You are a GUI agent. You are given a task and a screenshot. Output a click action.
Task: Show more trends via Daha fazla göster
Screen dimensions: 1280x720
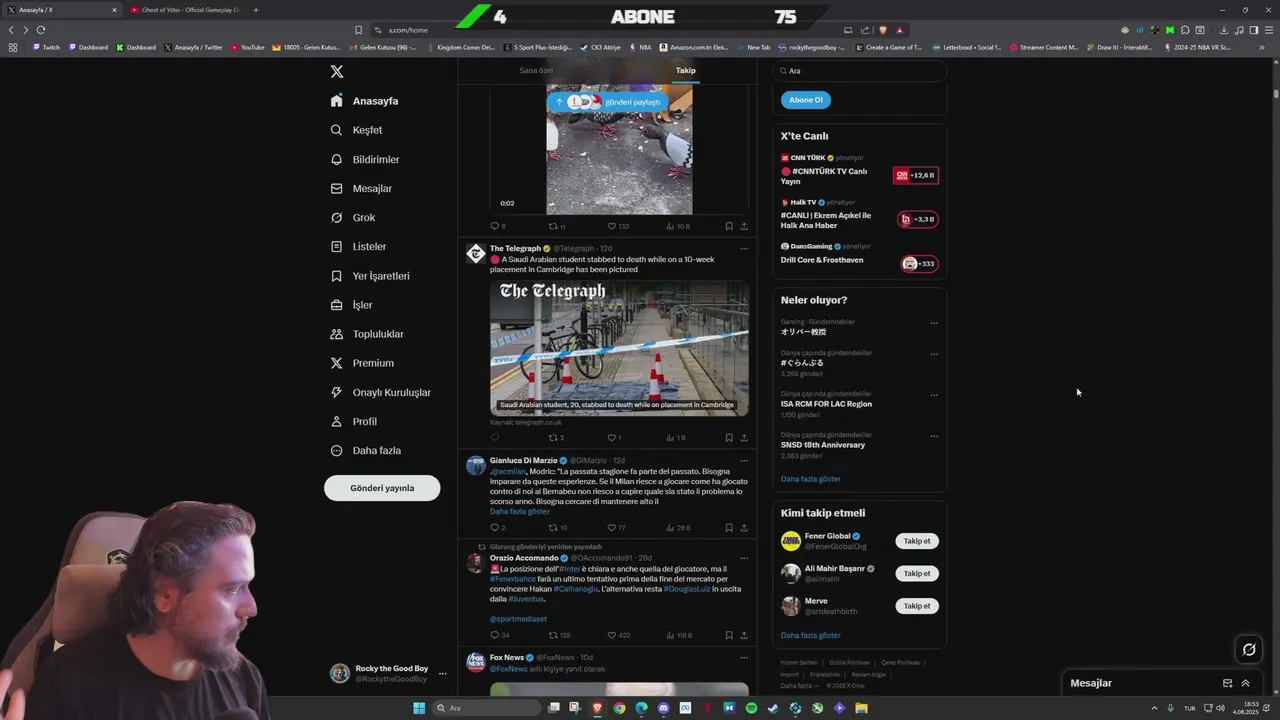(810, 479)
